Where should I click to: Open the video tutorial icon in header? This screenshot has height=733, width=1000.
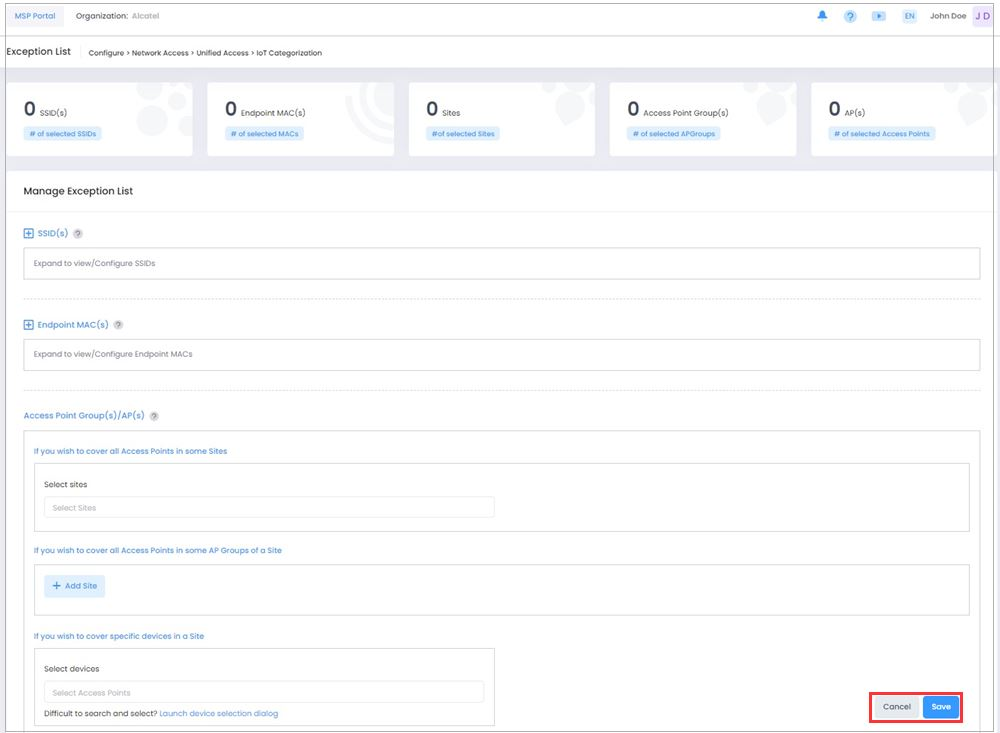coord(879,17)
